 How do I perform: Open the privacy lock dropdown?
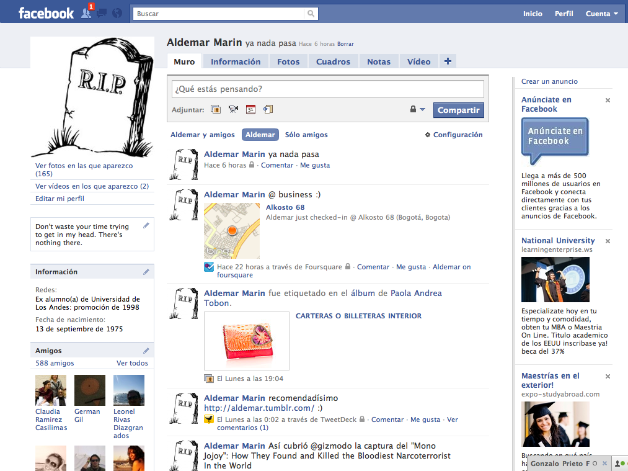(x=417, y=110)
